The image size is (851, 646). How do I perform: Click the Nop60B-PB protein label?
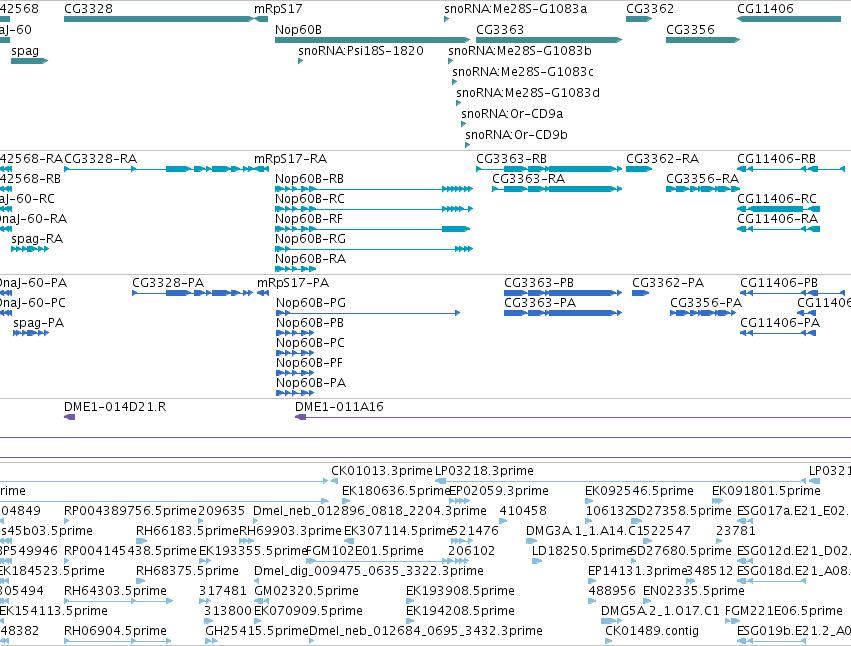click(310, 322)
